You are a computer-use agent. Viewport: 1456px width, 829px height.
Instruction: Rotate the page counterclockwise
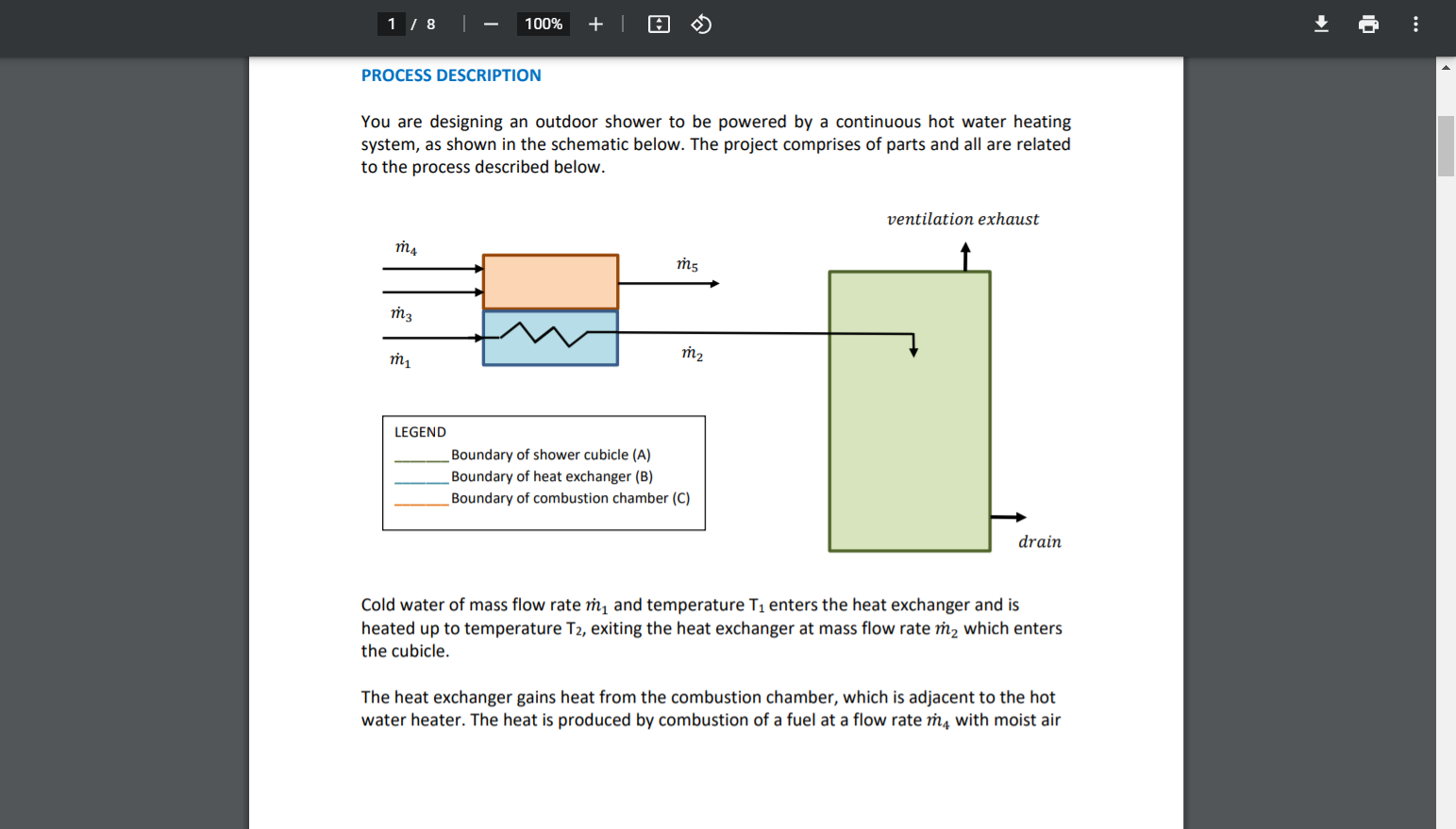pyautogui.click(x=700, y=24)
